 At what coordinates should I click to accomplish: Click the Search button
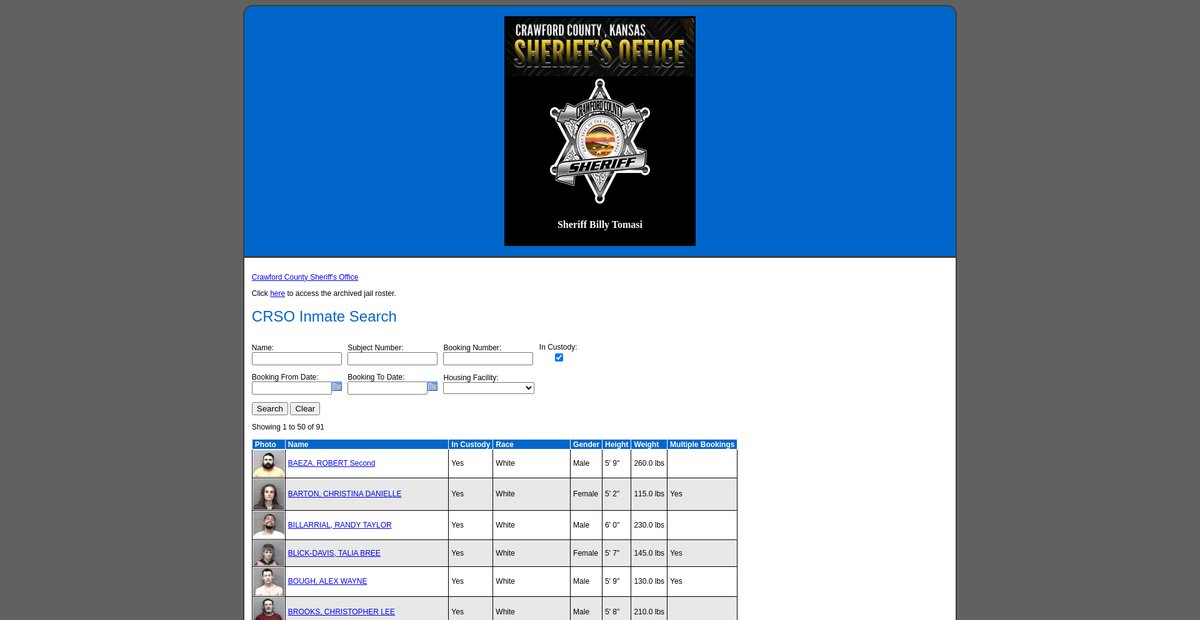click(x=270, y=409)
